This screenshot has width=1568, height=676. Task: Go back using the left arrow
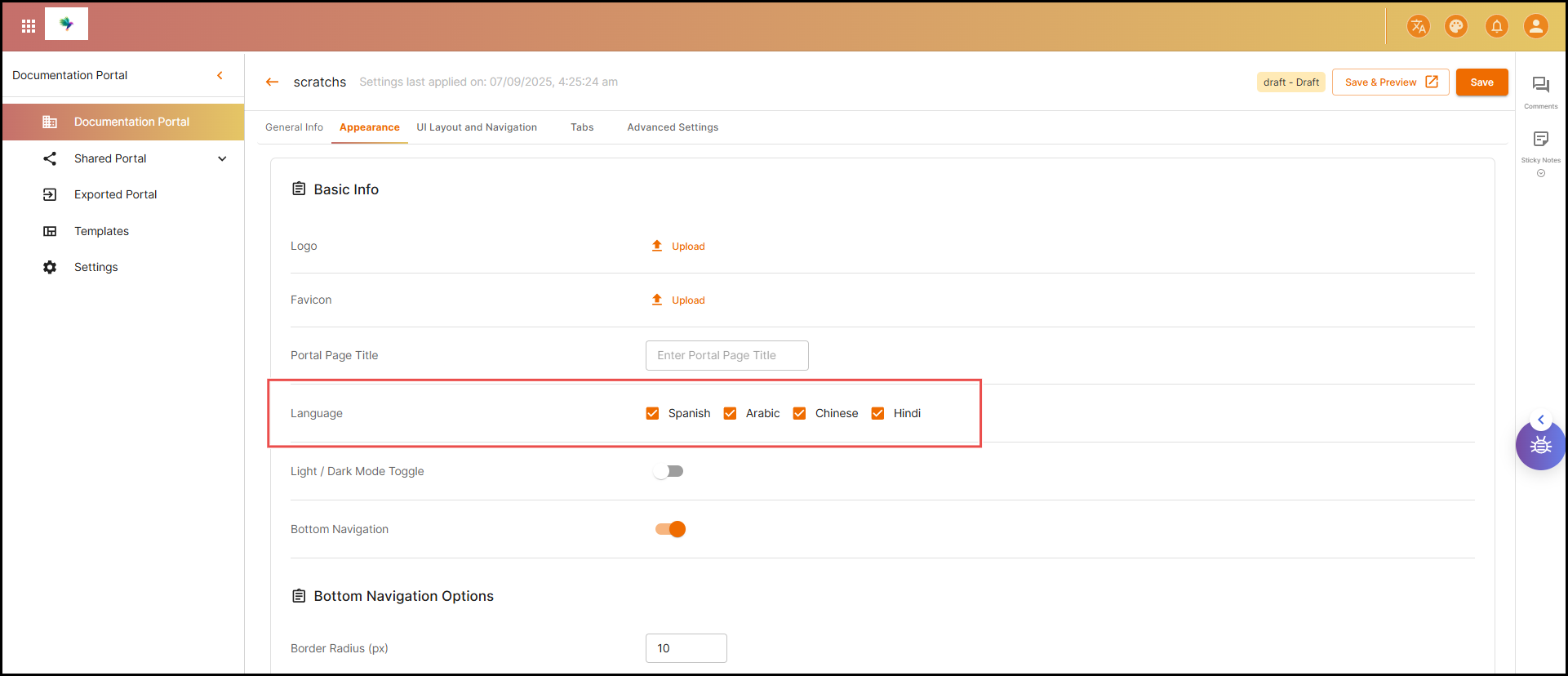point(273,82)
